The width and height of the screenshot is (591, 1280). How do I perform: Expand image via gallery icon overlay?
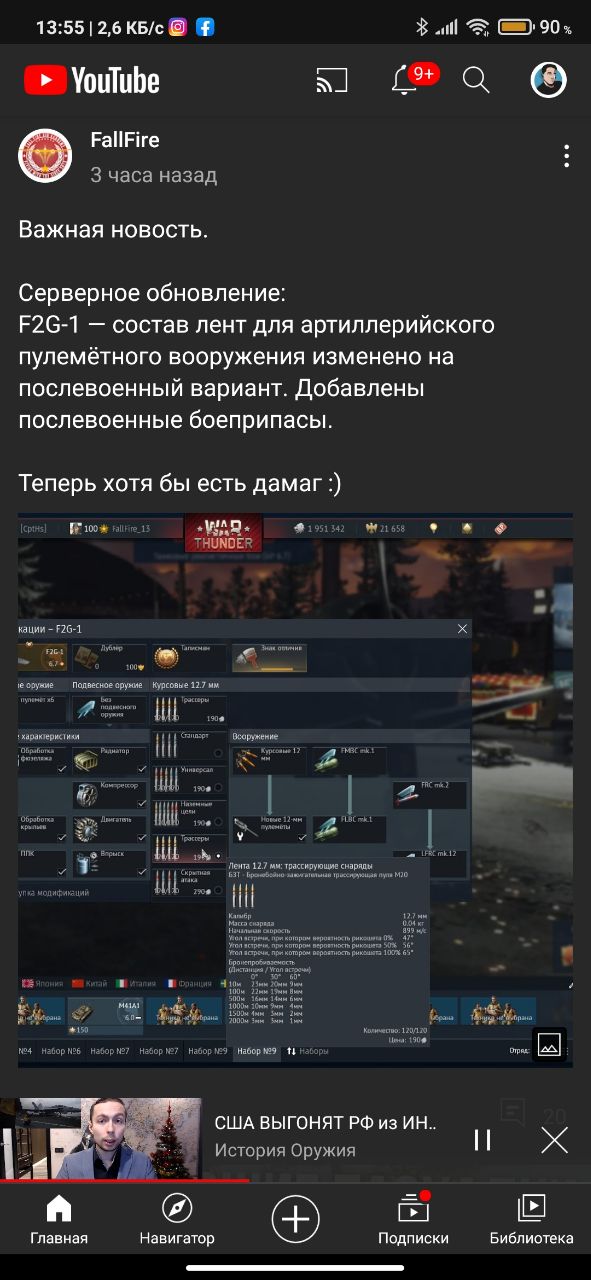pos(548,1043)
